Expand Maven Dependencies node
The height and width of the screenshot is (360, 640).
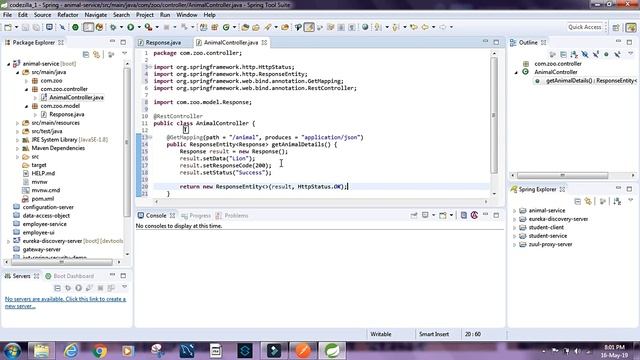click(x=18, y=148)
